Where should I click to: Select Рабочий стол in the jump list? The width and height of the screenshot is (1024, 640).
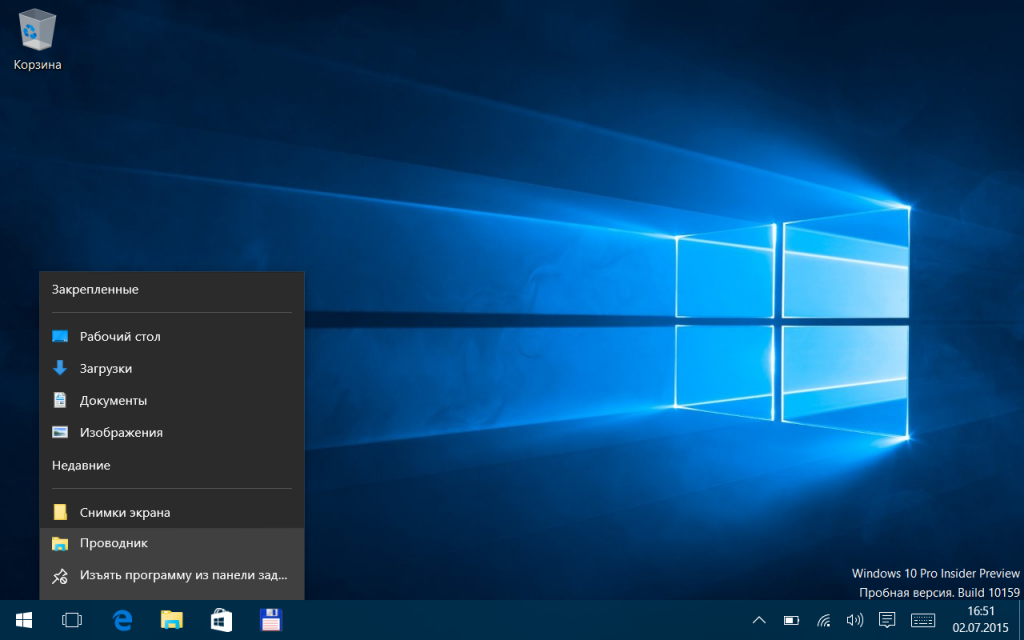(120, 337)
